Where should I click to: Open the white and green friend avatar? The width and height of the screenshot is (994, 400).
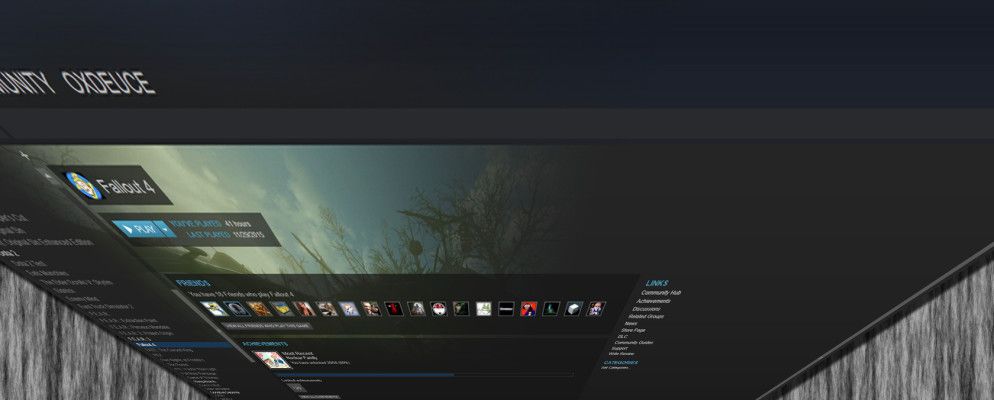pyautogui.click(x=484, y=309)
